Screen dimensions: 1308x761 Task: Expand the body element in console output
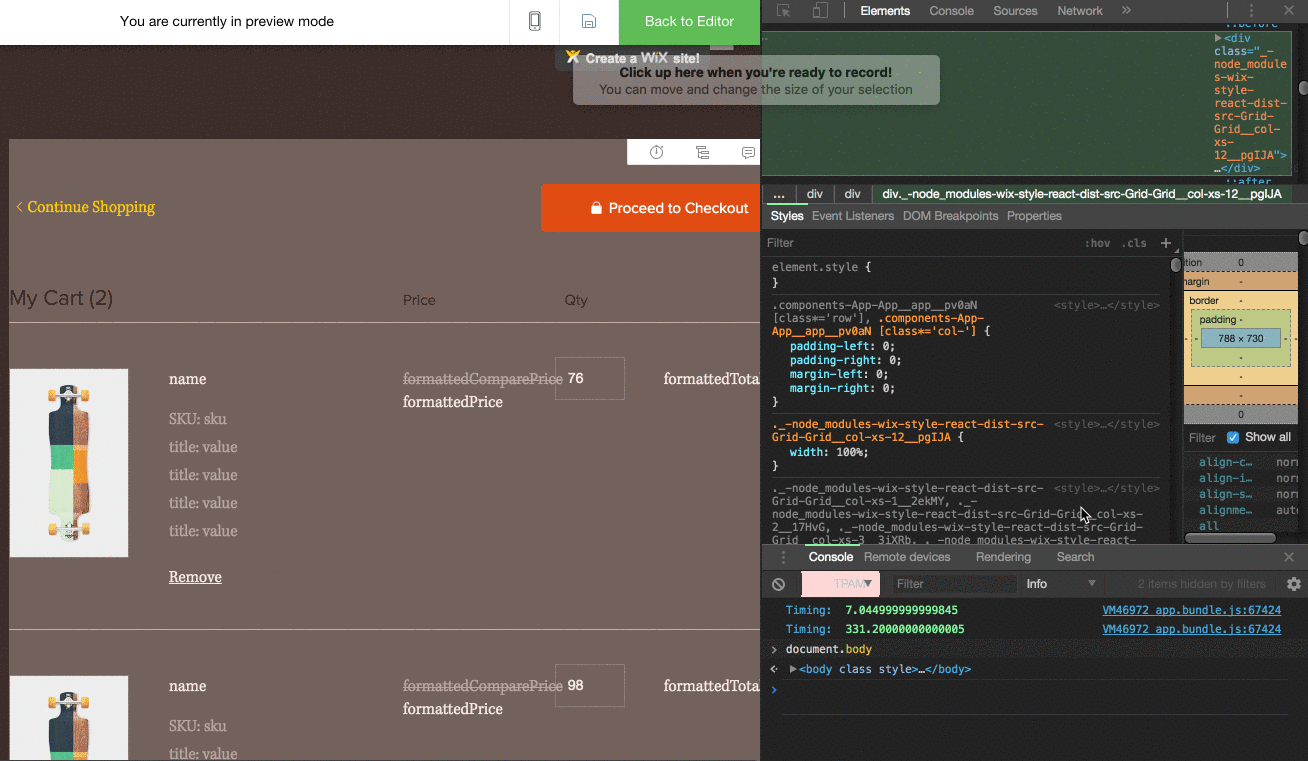793,669
